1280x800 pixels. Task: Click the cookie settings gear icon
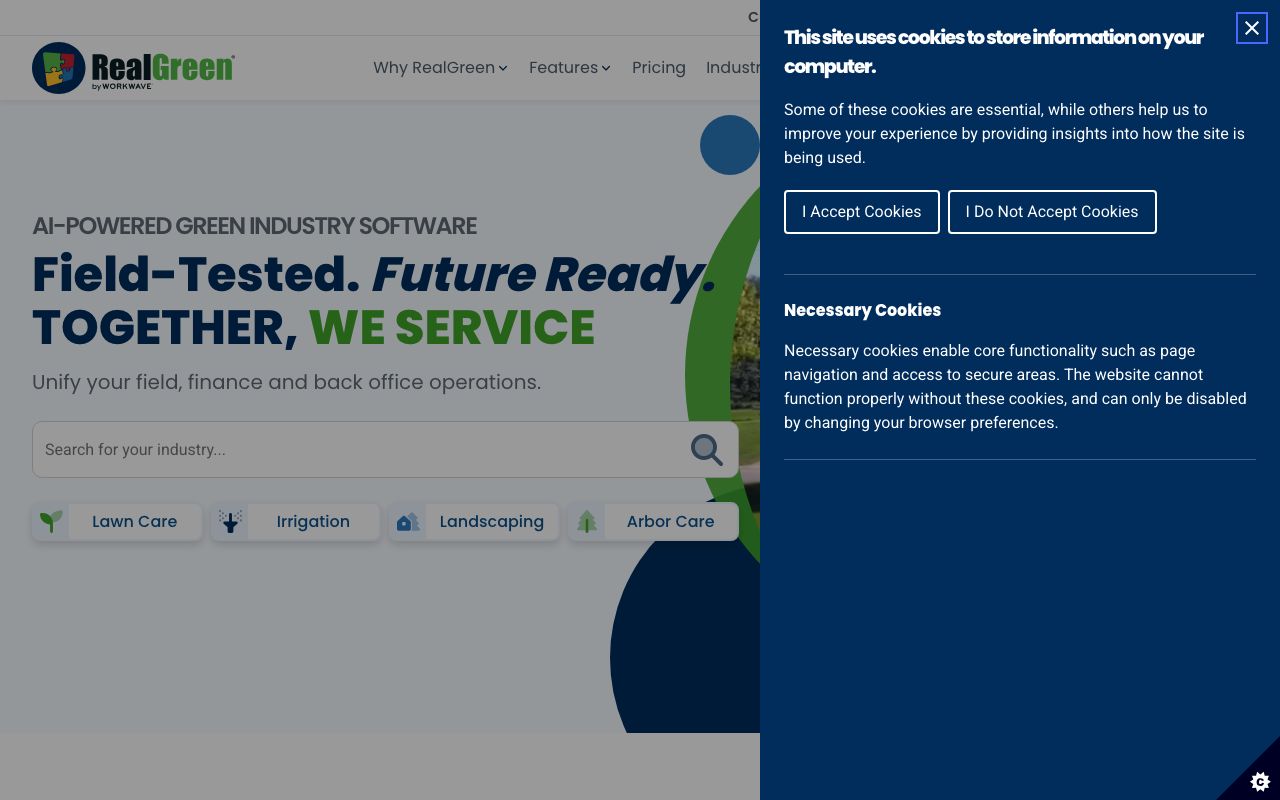1260,781
